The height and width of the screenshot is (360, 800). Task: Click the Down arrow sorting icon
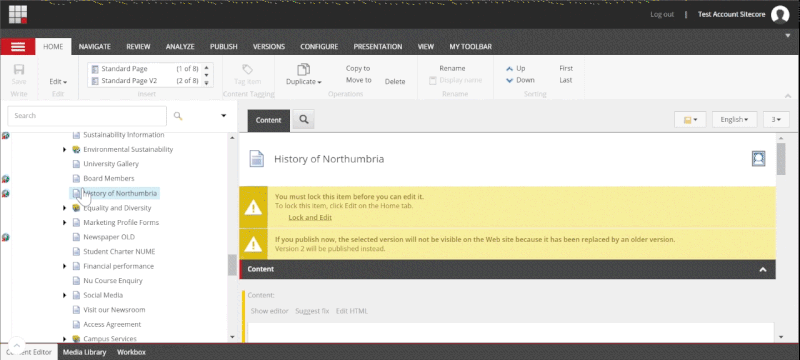click(509, 80)
